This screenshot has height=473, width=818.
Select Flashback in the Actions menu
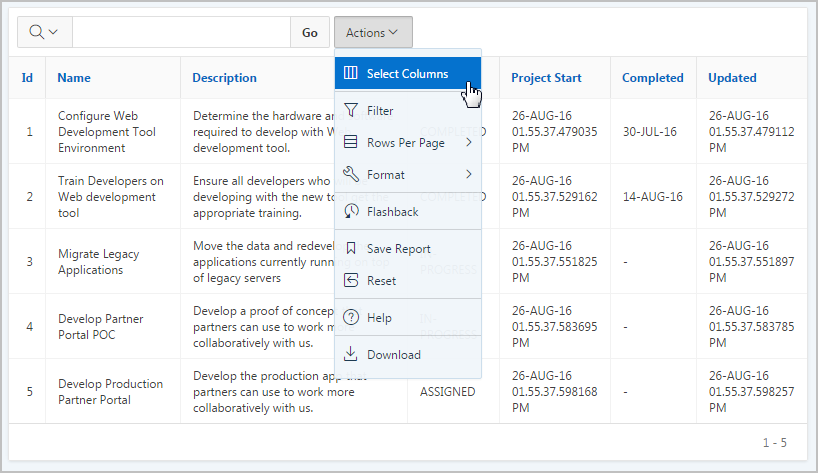pos(392,211)
